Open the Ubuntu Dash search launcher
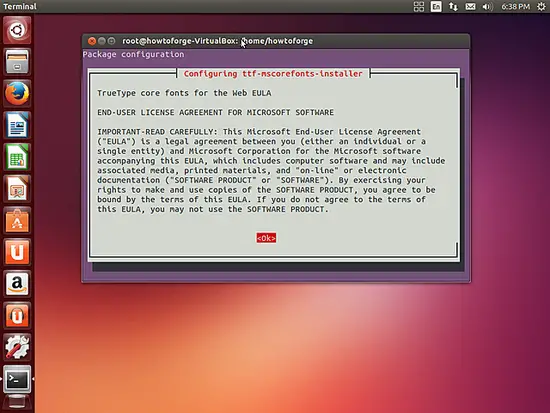The width and height of the screenshot is (550, 413). (x=17, y=30)
